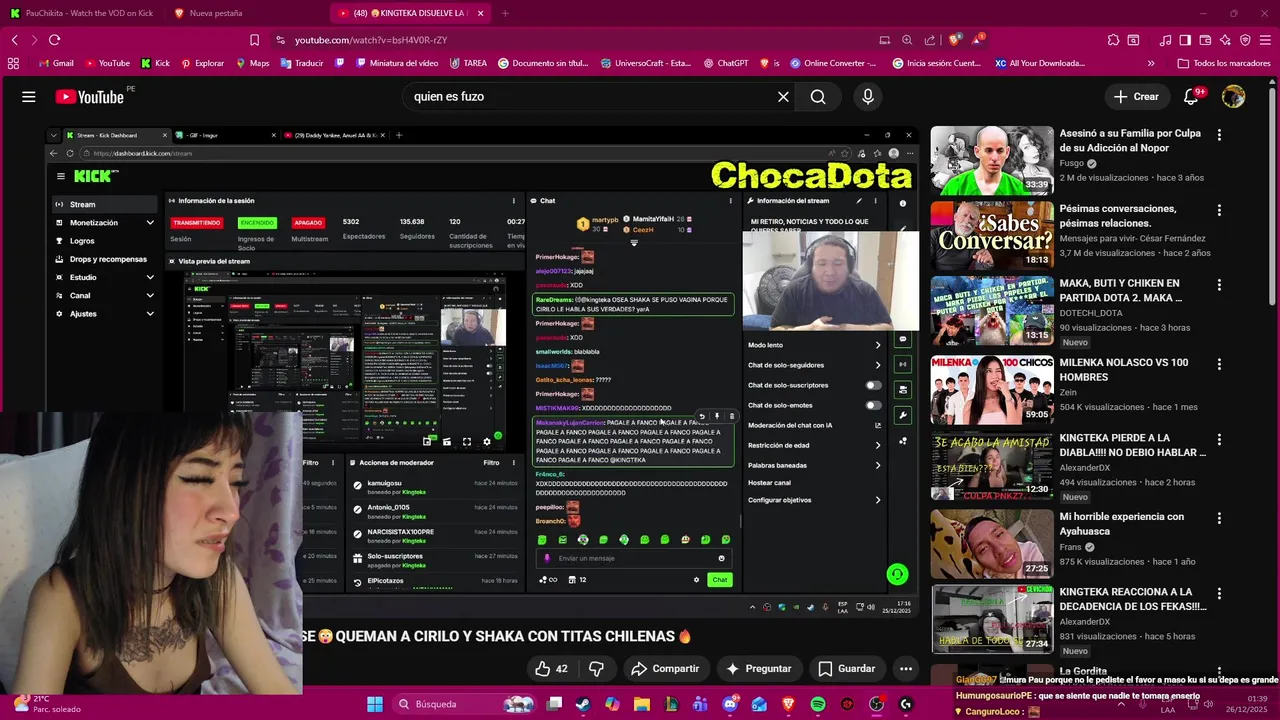
Task: Open the apps grid in bookmarks bar
Action: [13, 63]
